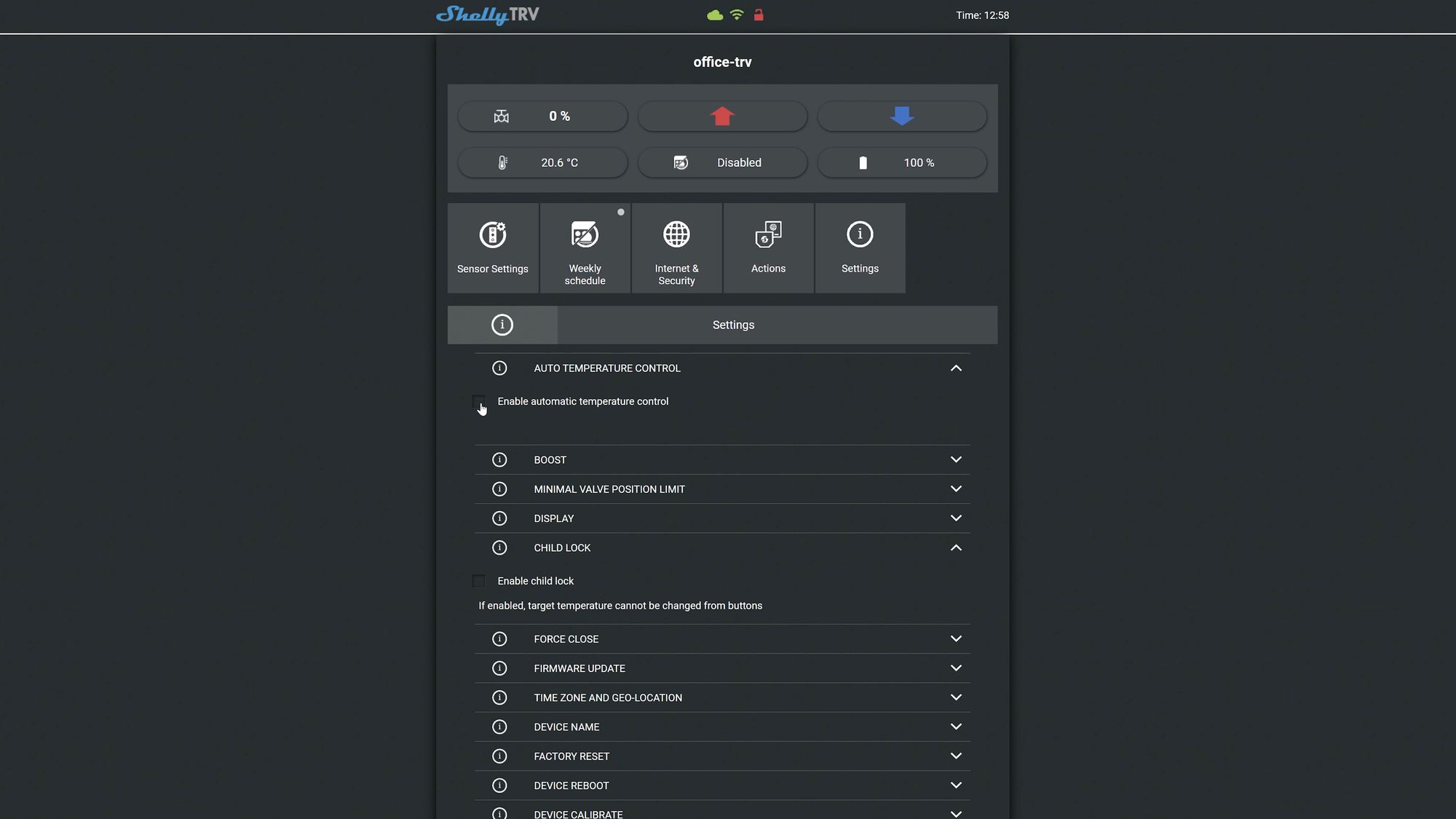Collapse the Child Lock section
1456x819 pixels.
click(956, 547)
